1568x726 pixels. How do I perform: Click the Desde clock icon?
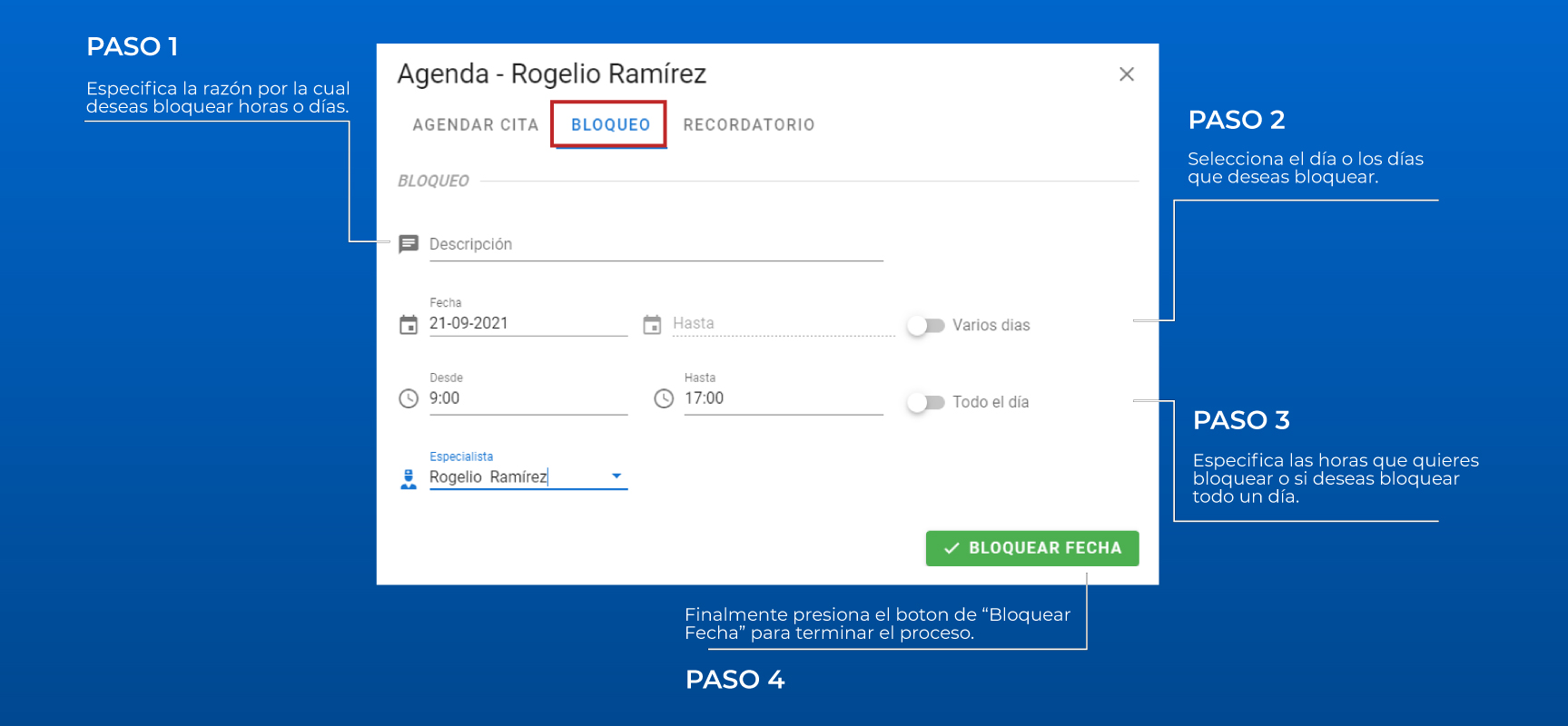pos(409,398)
